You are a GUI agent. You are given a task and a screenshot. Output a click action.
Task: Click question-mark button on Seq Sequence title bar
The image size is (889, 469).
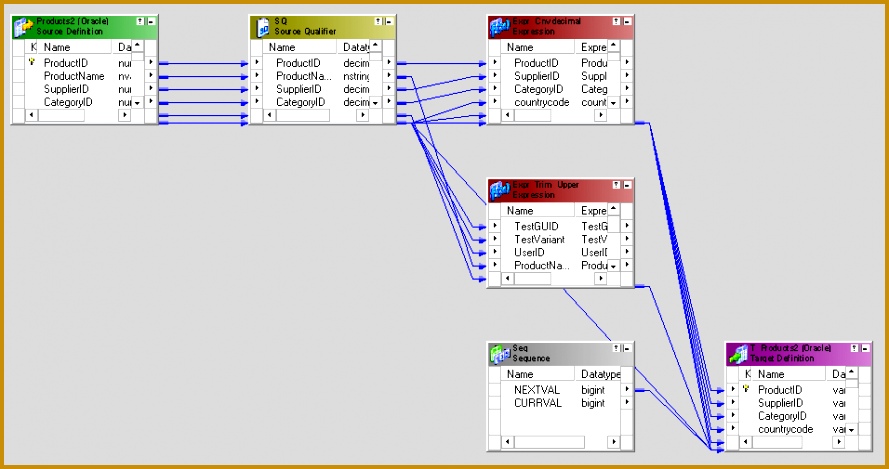point(617,348)
